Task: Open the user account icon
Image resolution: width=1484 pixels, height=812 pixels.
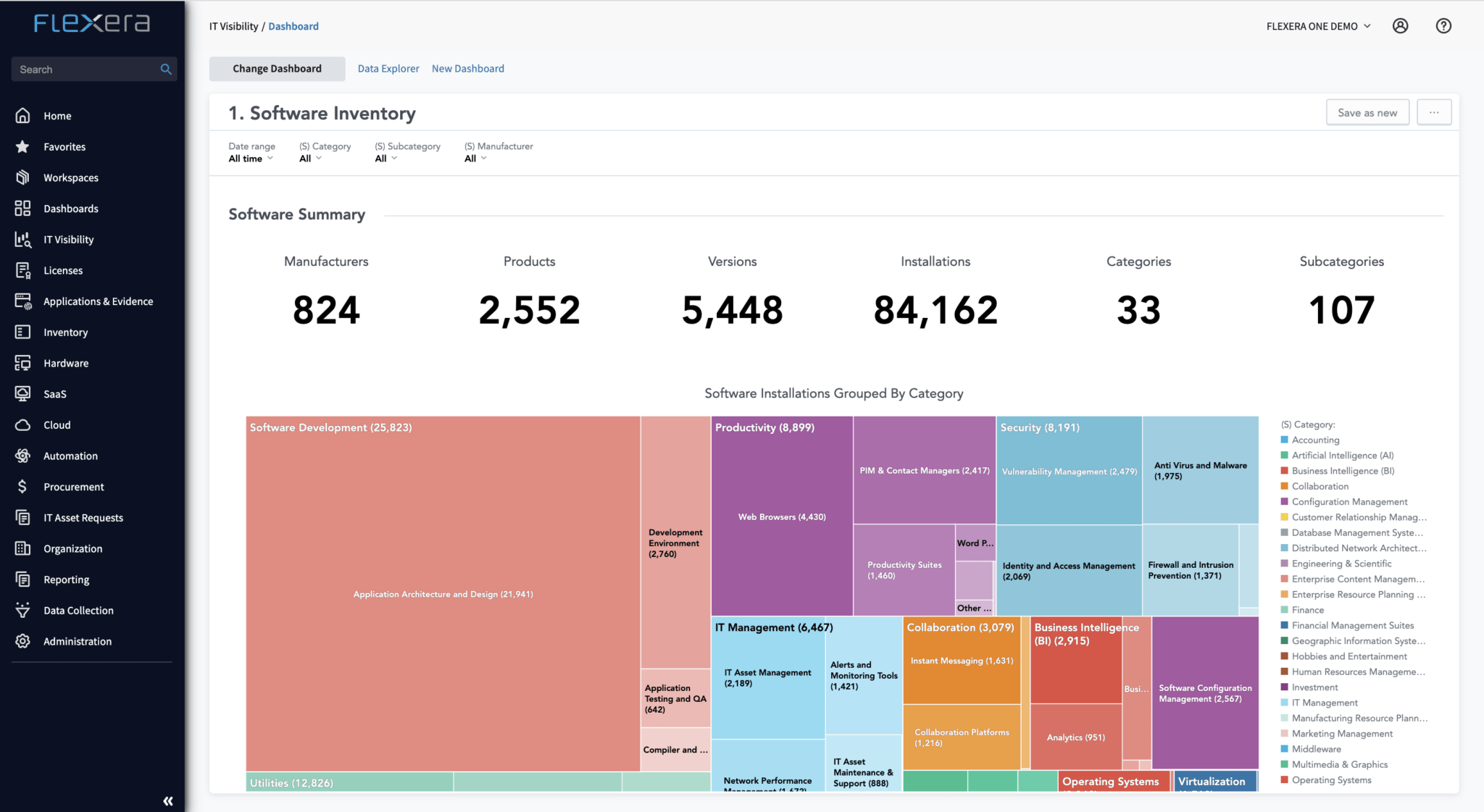Action: click(1400, 25)
